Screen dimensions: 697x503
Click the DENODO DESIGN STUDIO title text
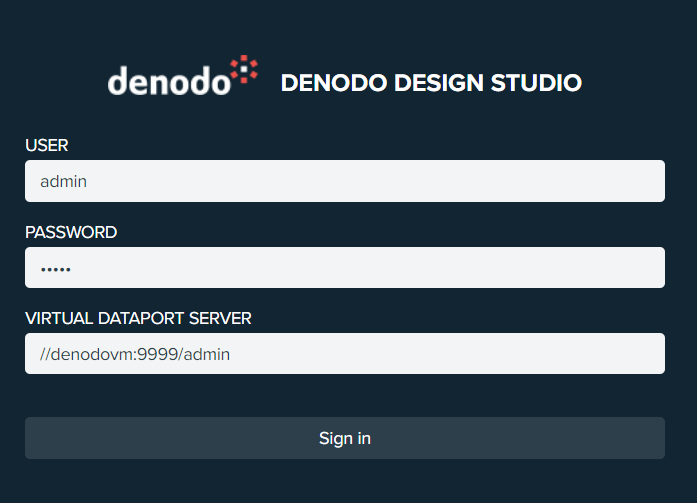tap(431, 83)
